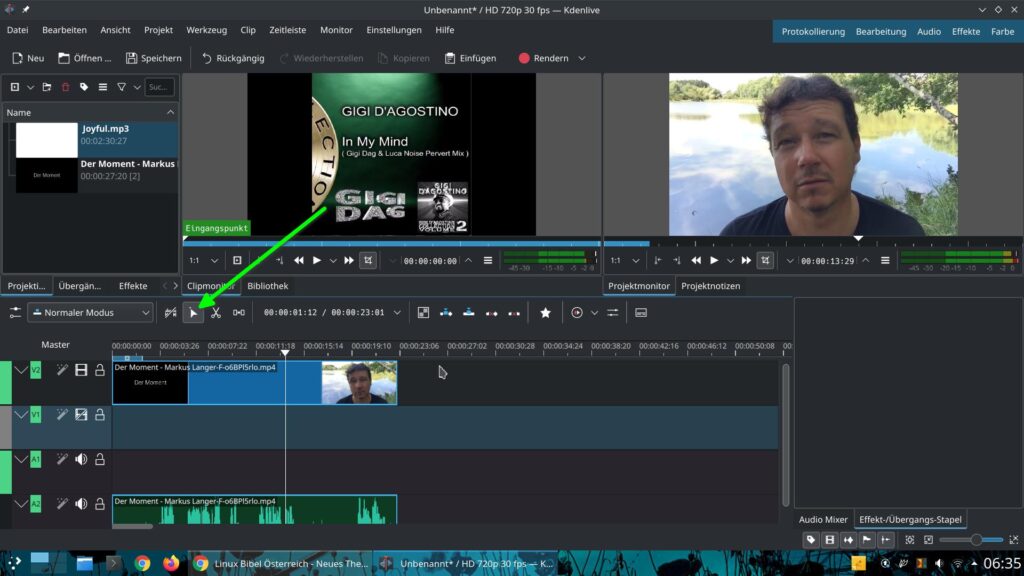The height and width of the screenshot is (576, 1024).
Task: Click the selection arrow tool in timeline toolbar
Action: pyautogui.click(x=193, y=313)
